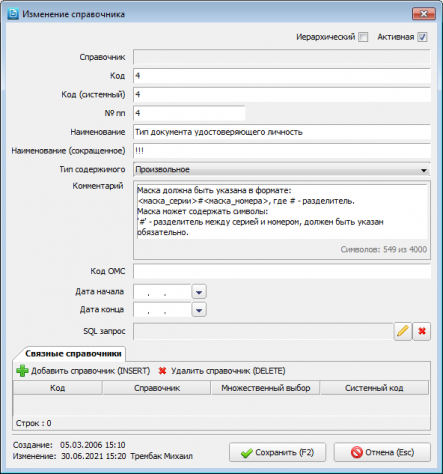Click the green plus Add directory icon
Image resolution: width=443 pixels, height=474 pixels.
tap(22, 371)
